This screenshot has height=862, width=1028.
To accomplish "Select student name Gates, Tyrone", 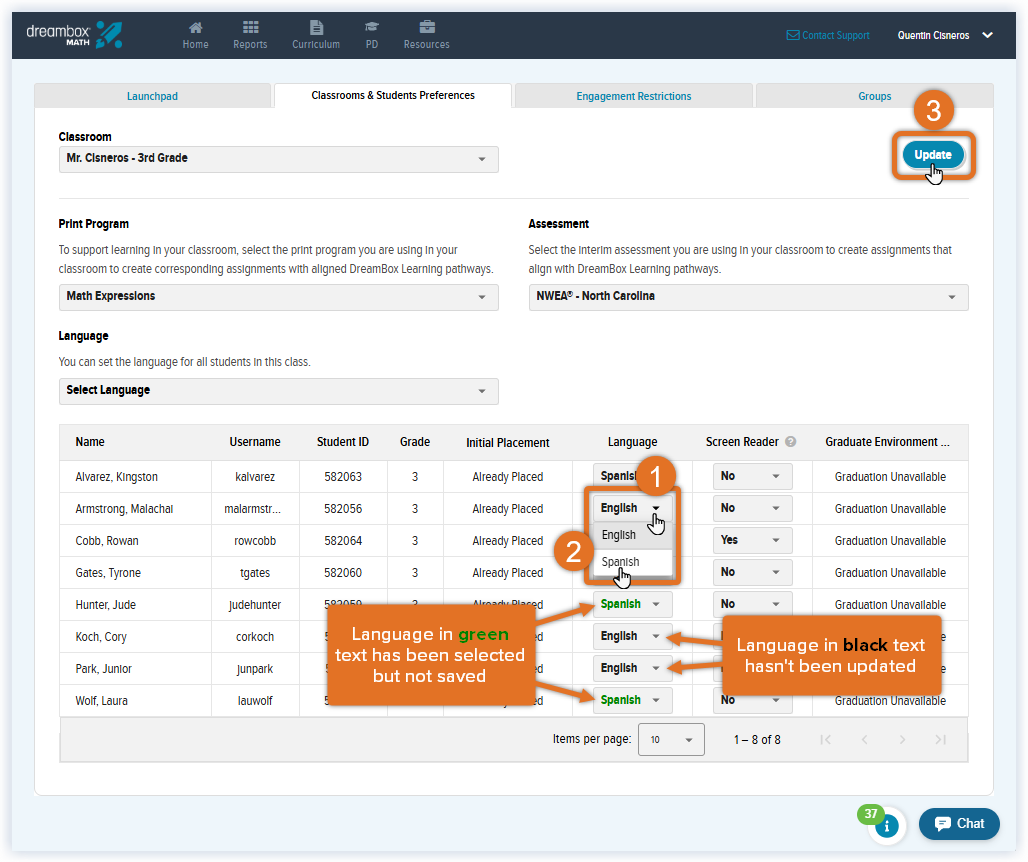I will point(108,573).
